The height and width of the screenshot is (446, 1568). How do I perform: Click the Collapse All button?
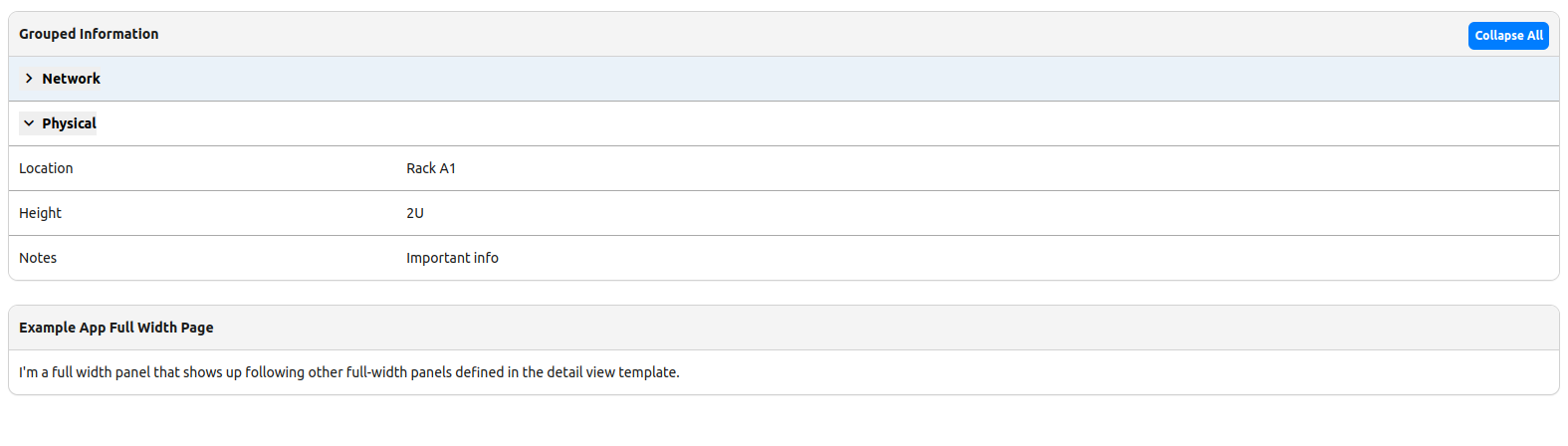(x=1508, y=36)
